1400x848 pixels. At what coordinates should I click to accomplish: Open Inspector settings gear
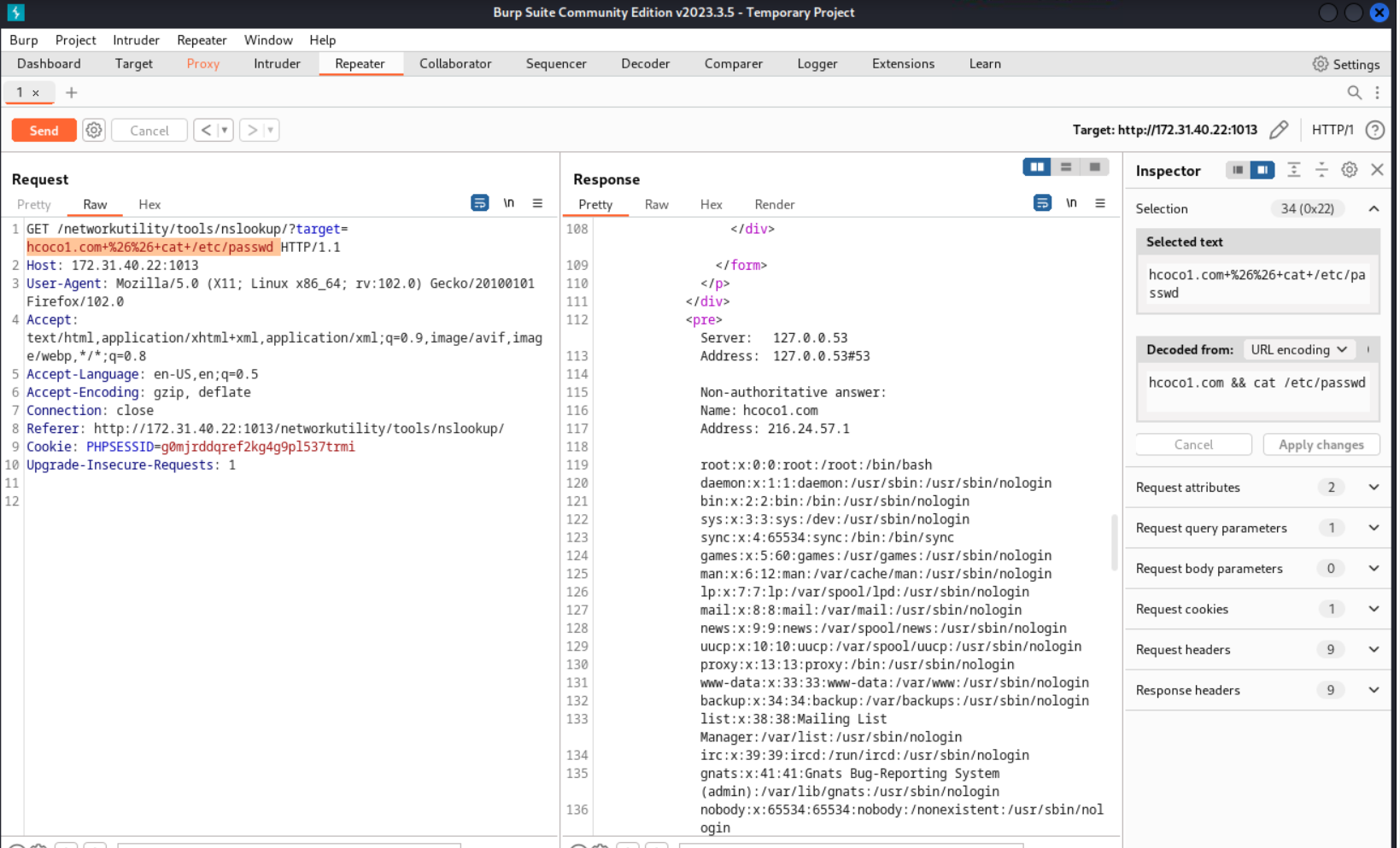[x=1350, y=170]
